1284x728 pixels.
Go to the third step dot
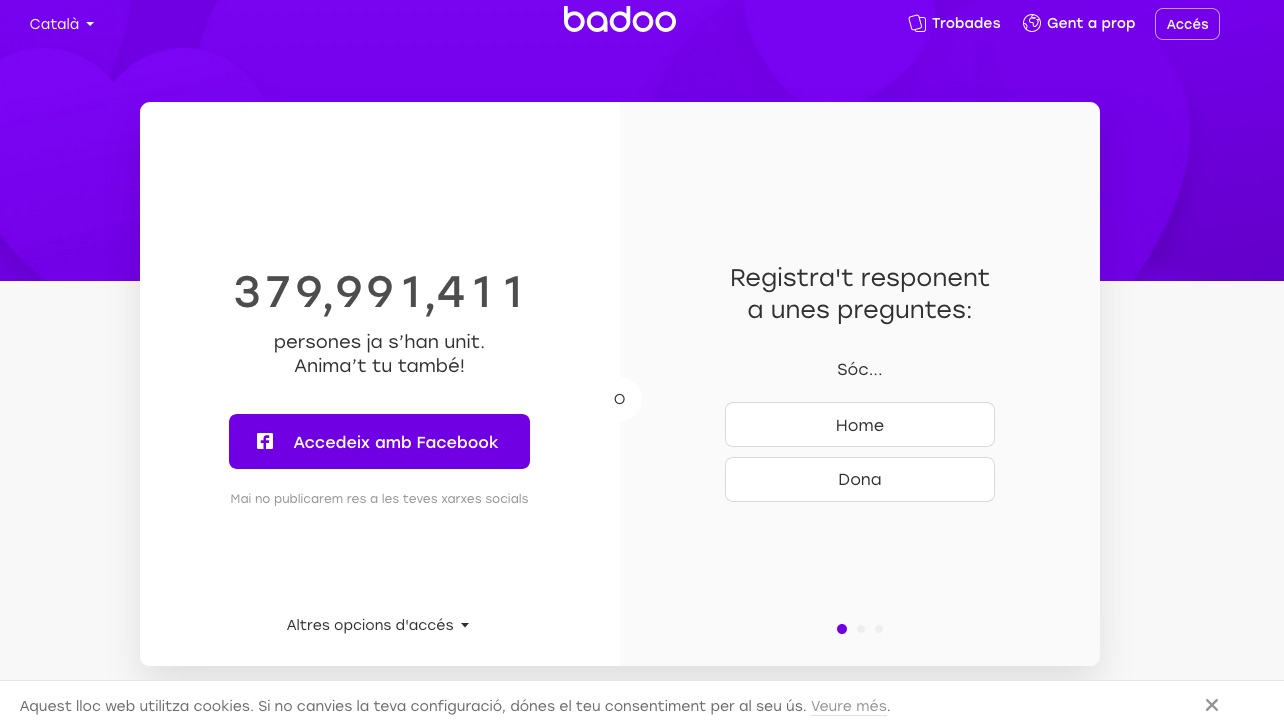click(x=879, y=629)
